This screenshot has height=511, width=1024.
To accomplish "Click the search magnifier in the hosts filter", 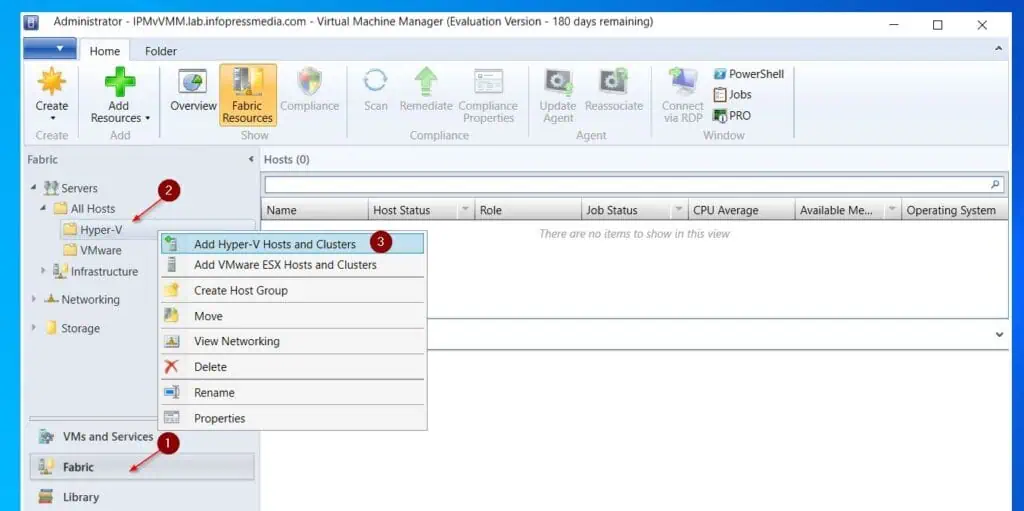I will (995, 184).
